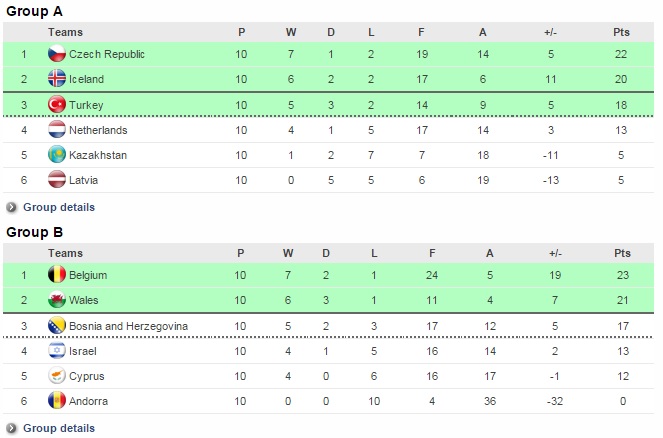Open the Group A details link

[x=59, y=208]
